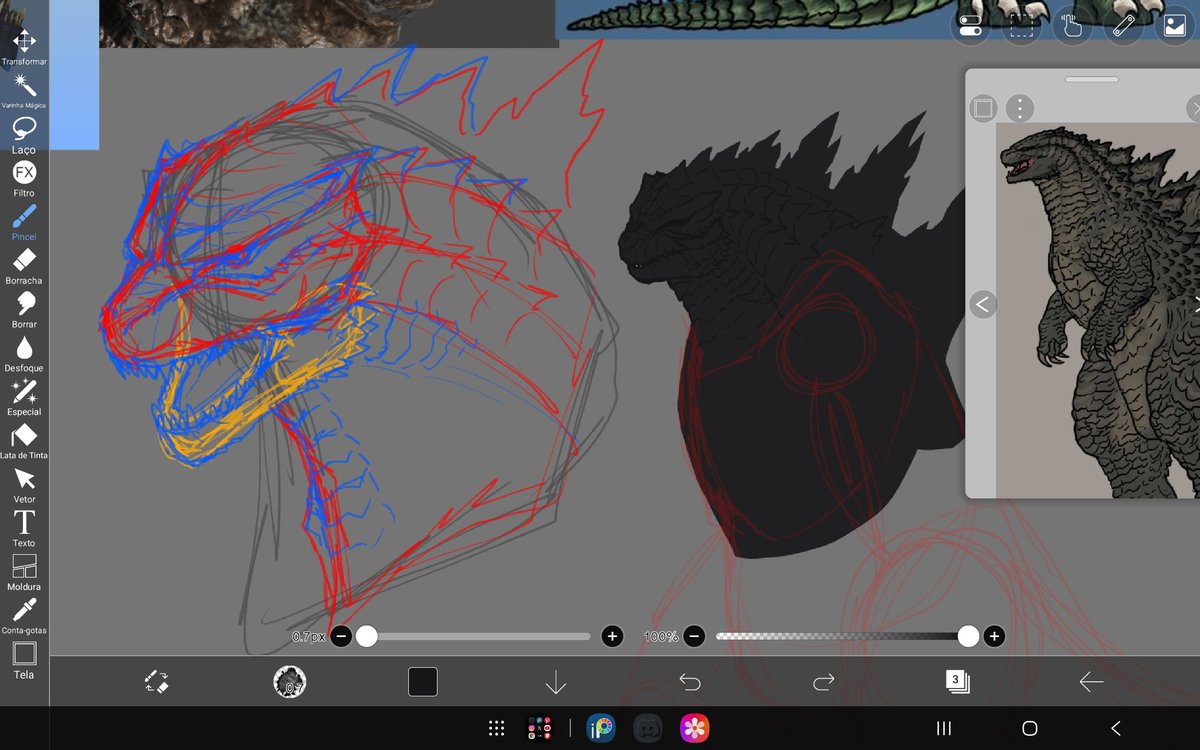Open Discord from the taskbar
Viewport: 1200px width, 750px height.
click(648, 729)
